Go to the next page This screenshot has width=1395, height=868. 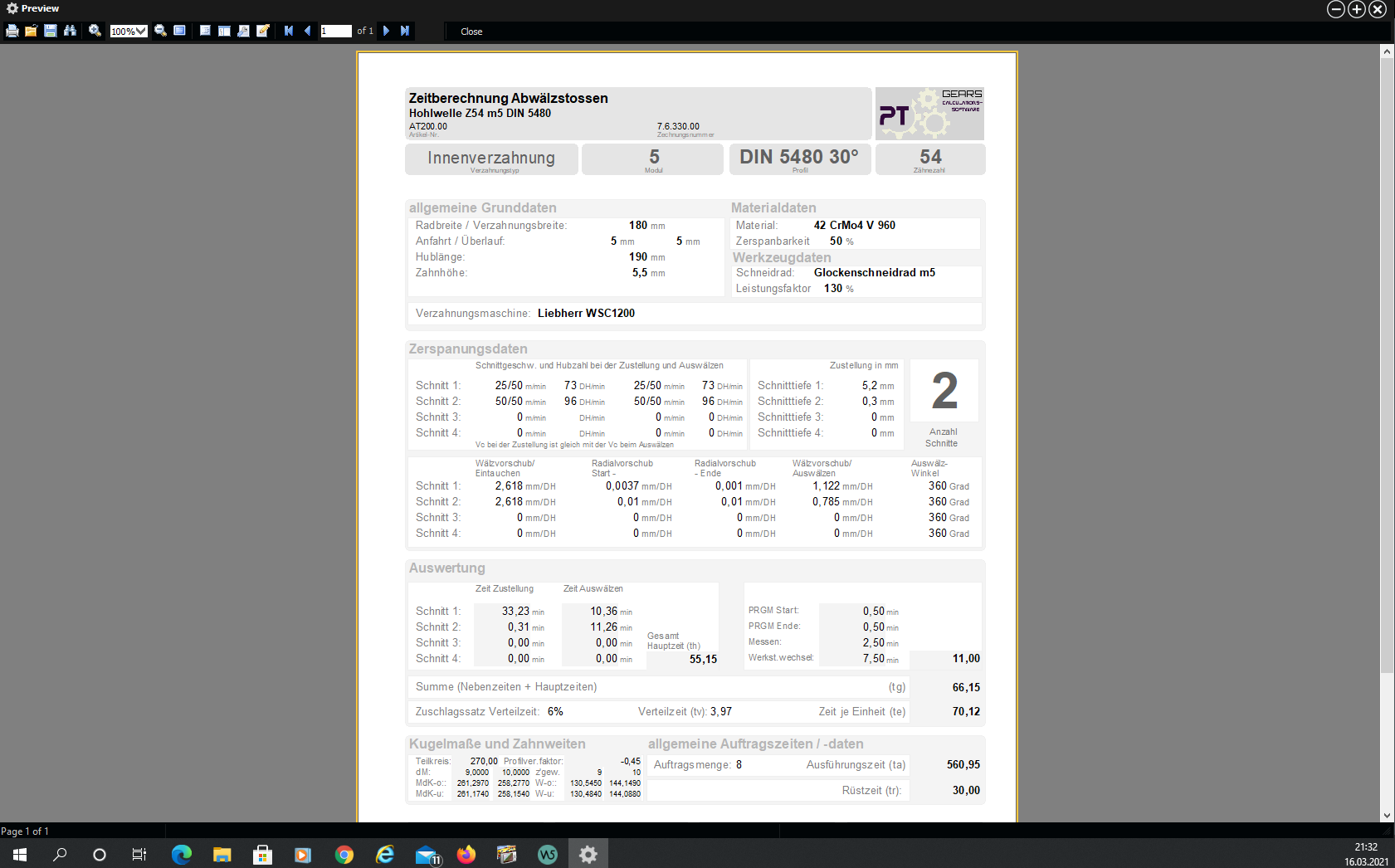[x=386, y=31]
